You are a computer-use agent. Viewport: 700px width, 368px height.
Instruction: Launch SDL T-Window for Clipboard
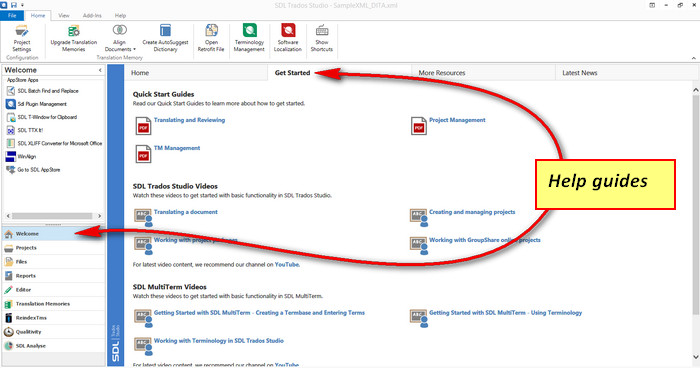click(x=42, y=117)
